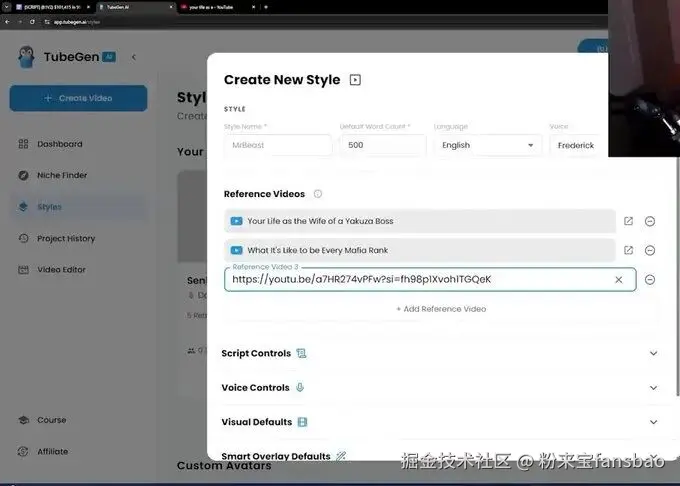Collapse the sidebar with the chevron arrow

(x=134, y=57)
